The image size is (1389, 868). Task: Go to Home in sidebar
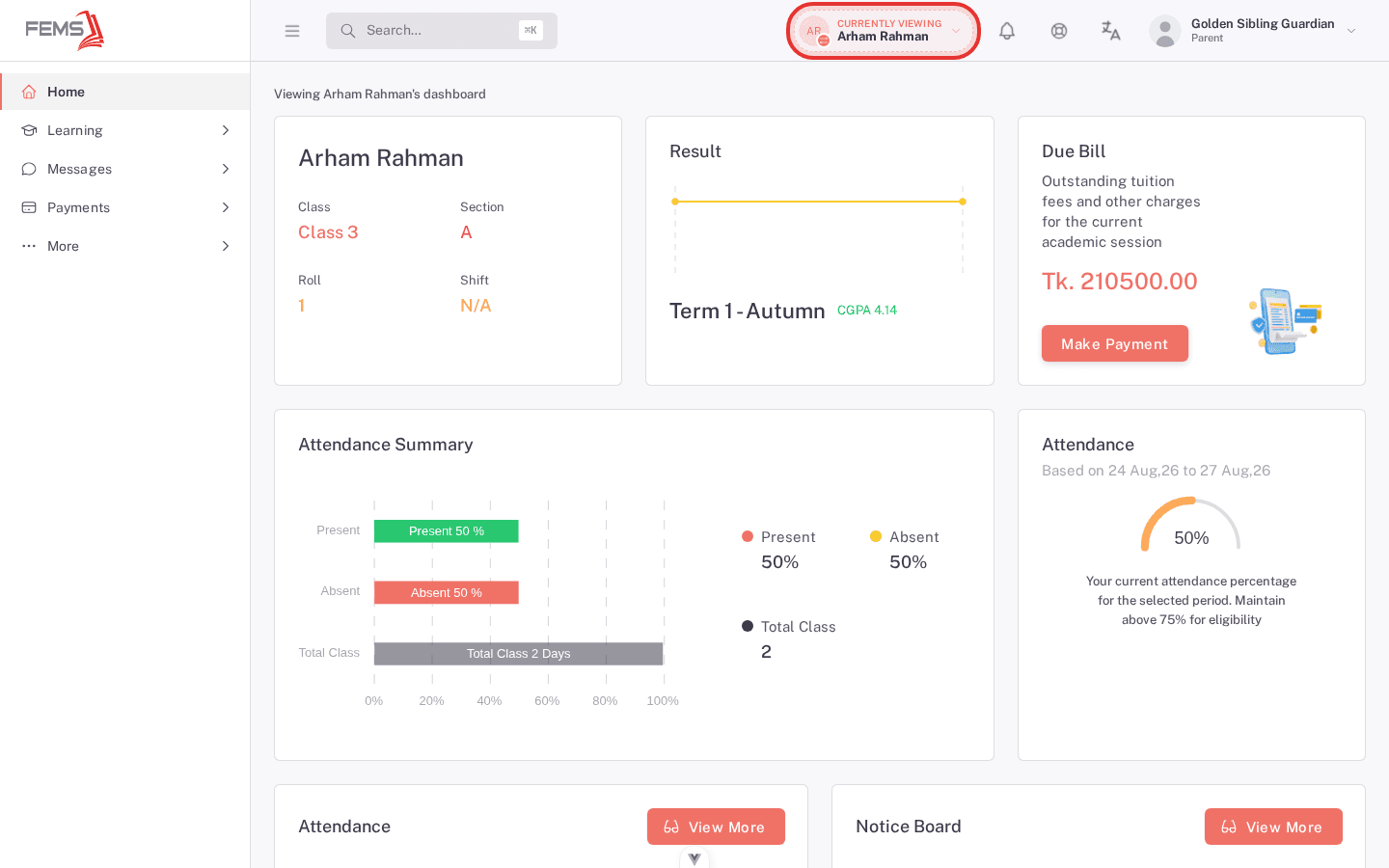tap(125, 92)
